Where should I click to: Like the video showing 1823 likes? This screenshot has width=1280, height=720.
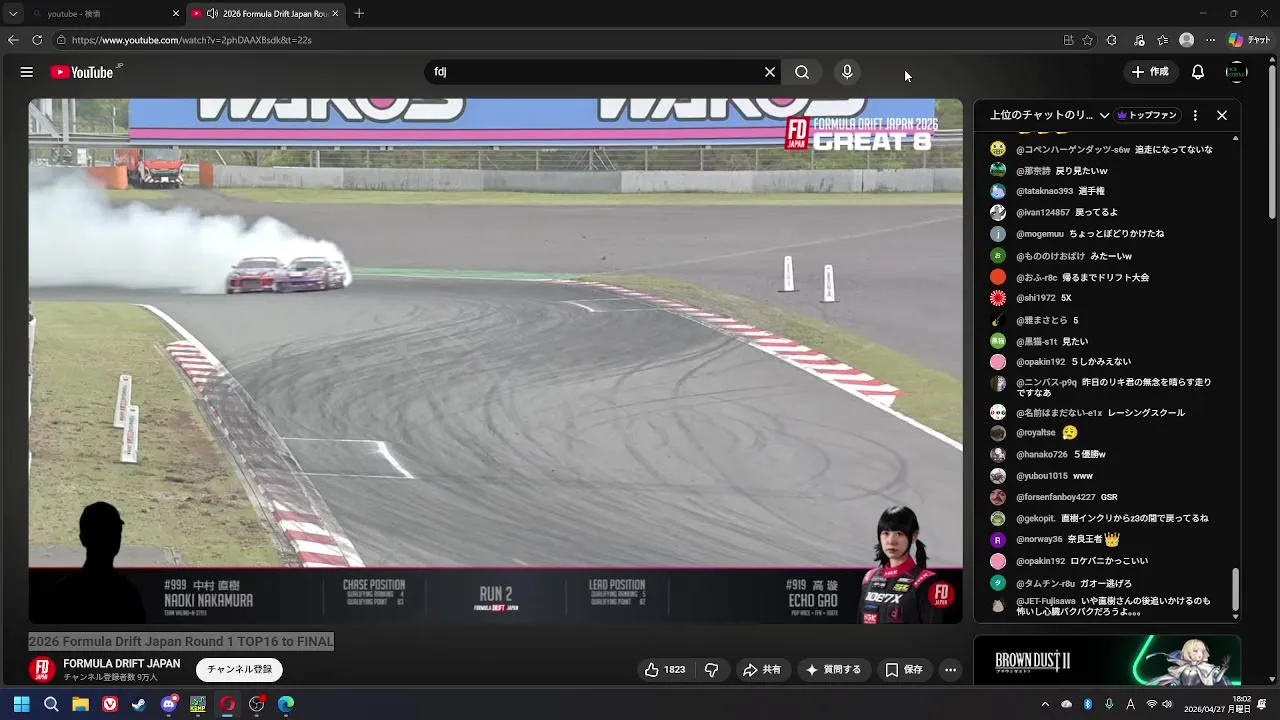coord(665,669)
